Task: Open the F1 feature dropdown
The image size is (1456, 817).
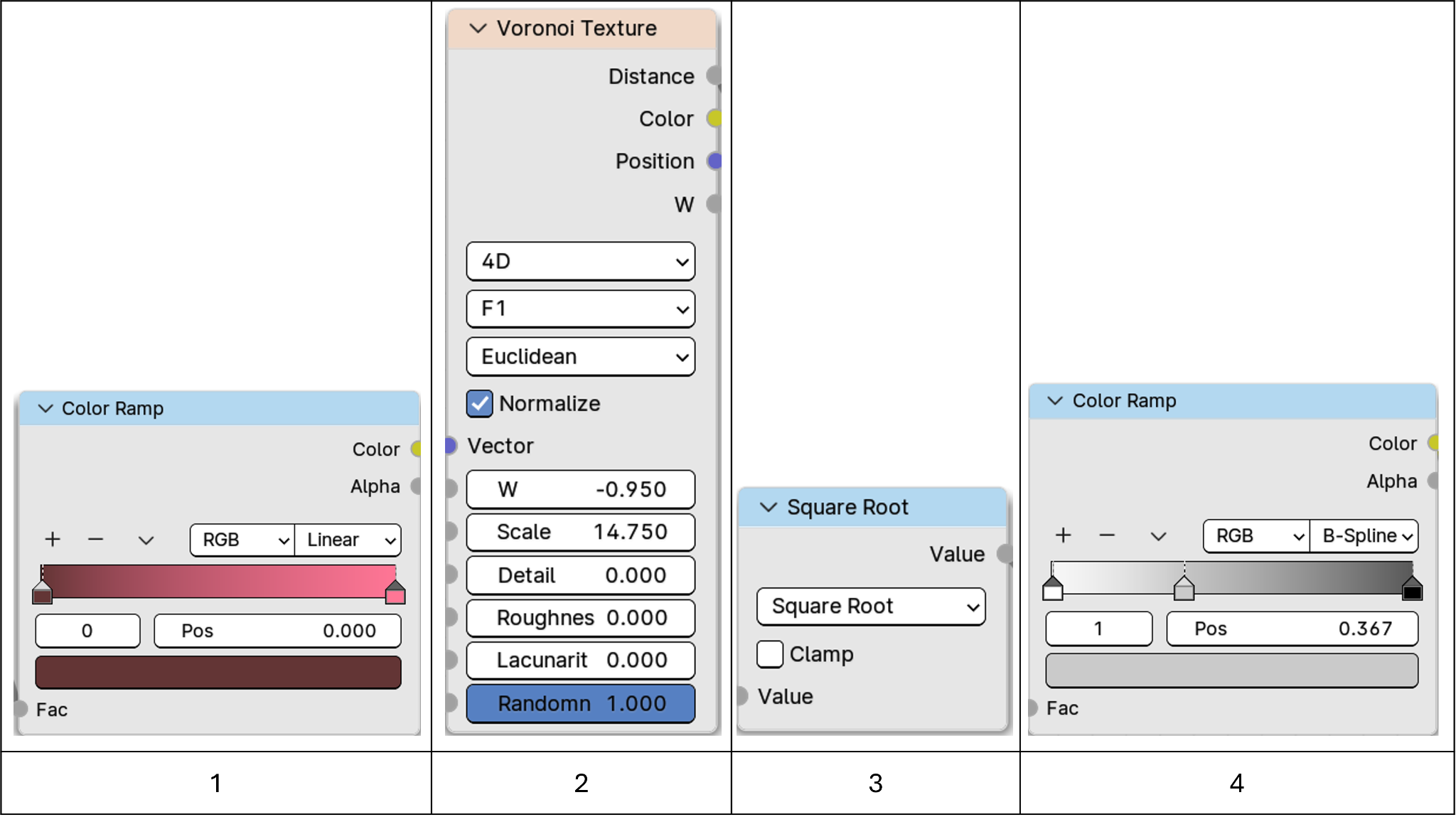Action: [x=580, y=309]
